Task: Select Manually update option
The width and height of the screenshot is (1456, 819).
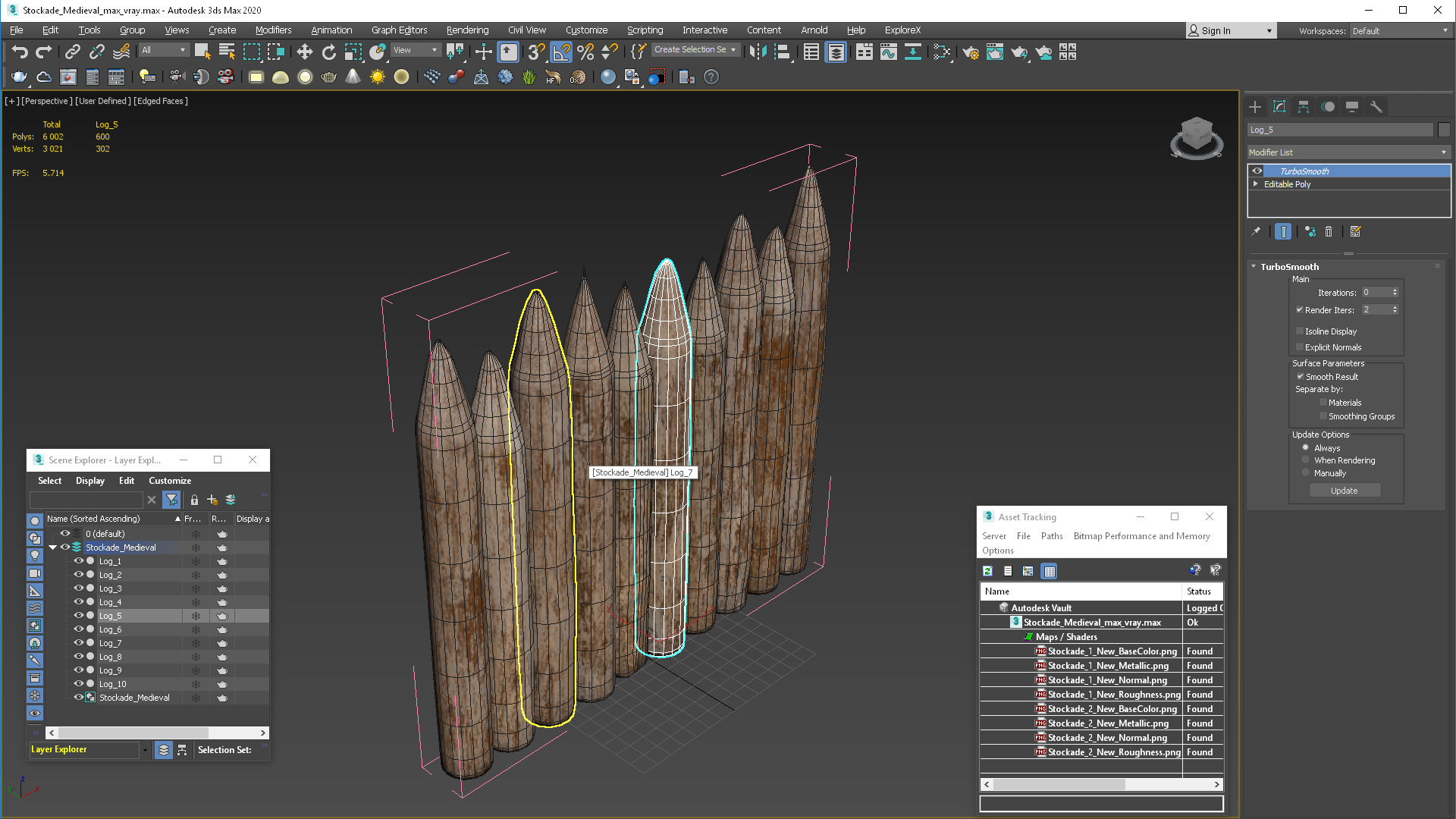Action: [1305, 472]
